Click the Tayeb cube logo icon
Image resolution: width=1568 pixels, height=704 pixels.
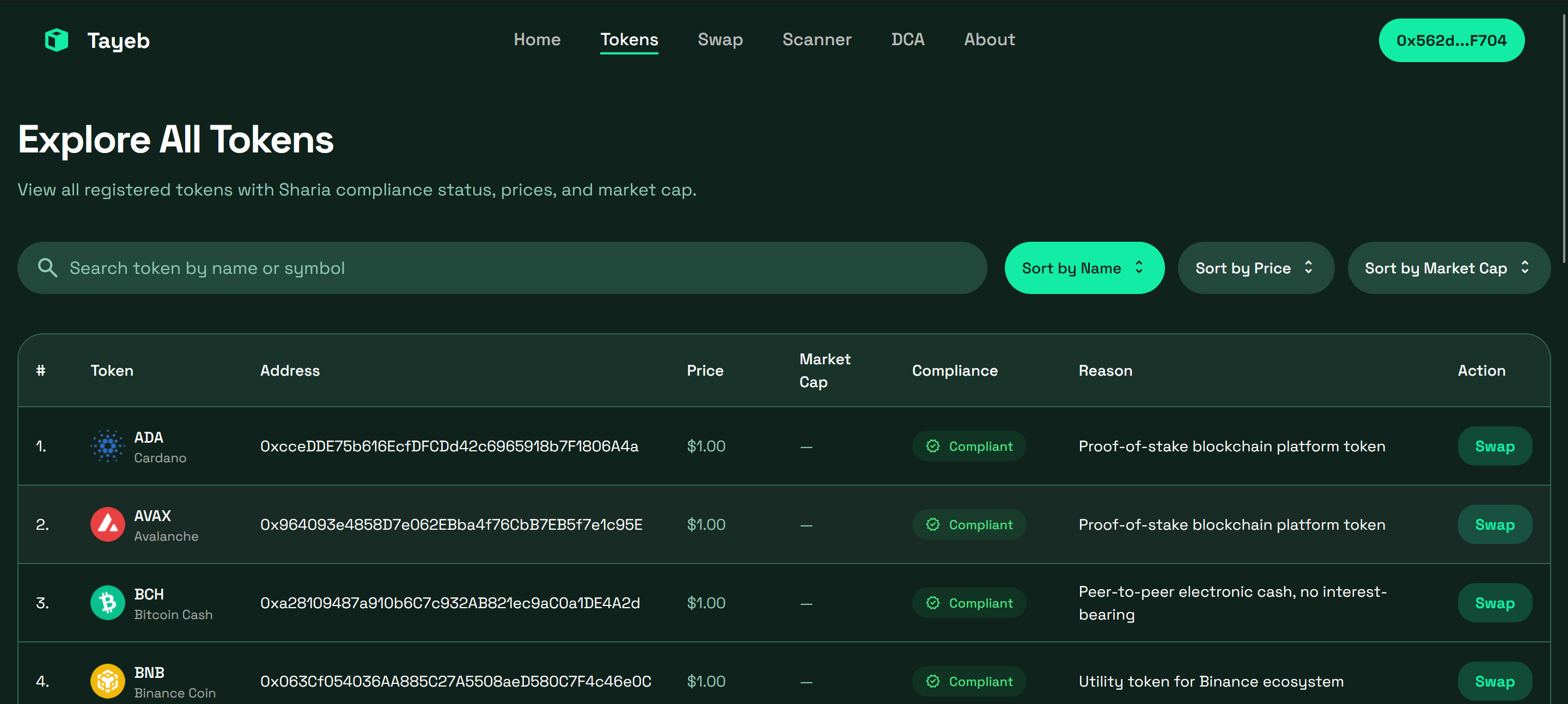57,40
